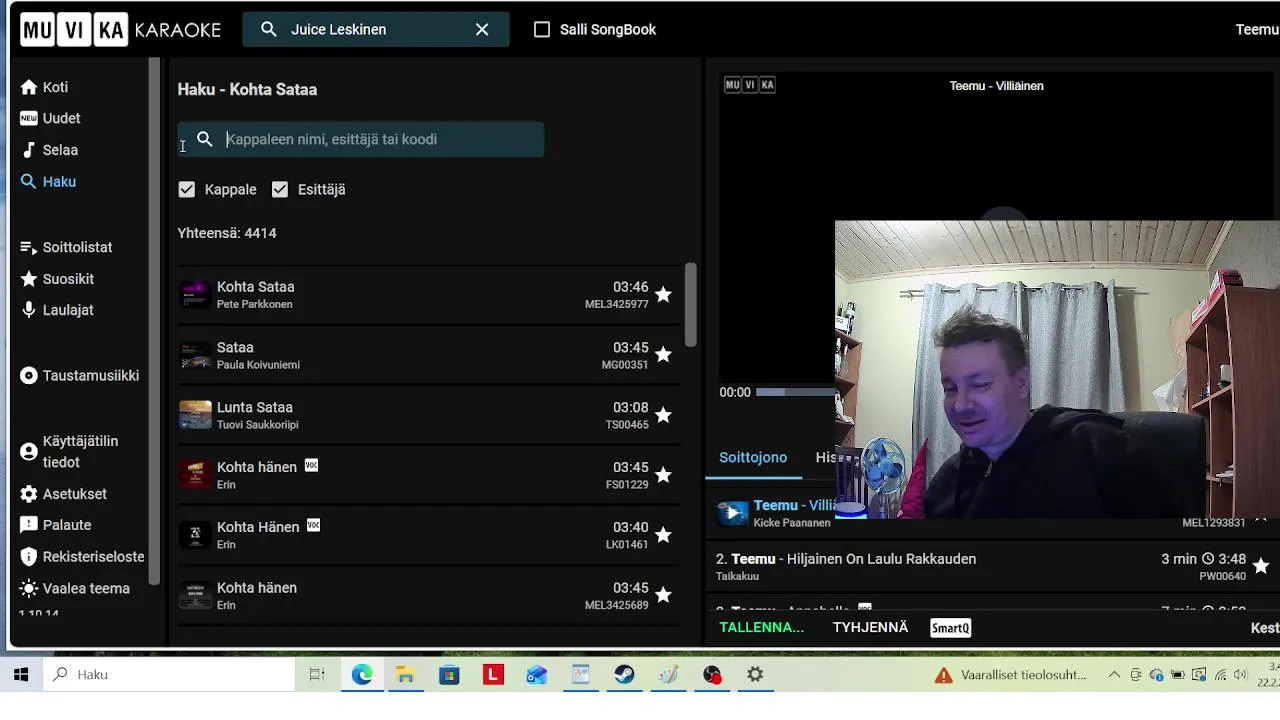Favorite Hiljainen On Laulu Rakkauden in queue
The image size is (1280, 720).
click(x=1261, y=566)
